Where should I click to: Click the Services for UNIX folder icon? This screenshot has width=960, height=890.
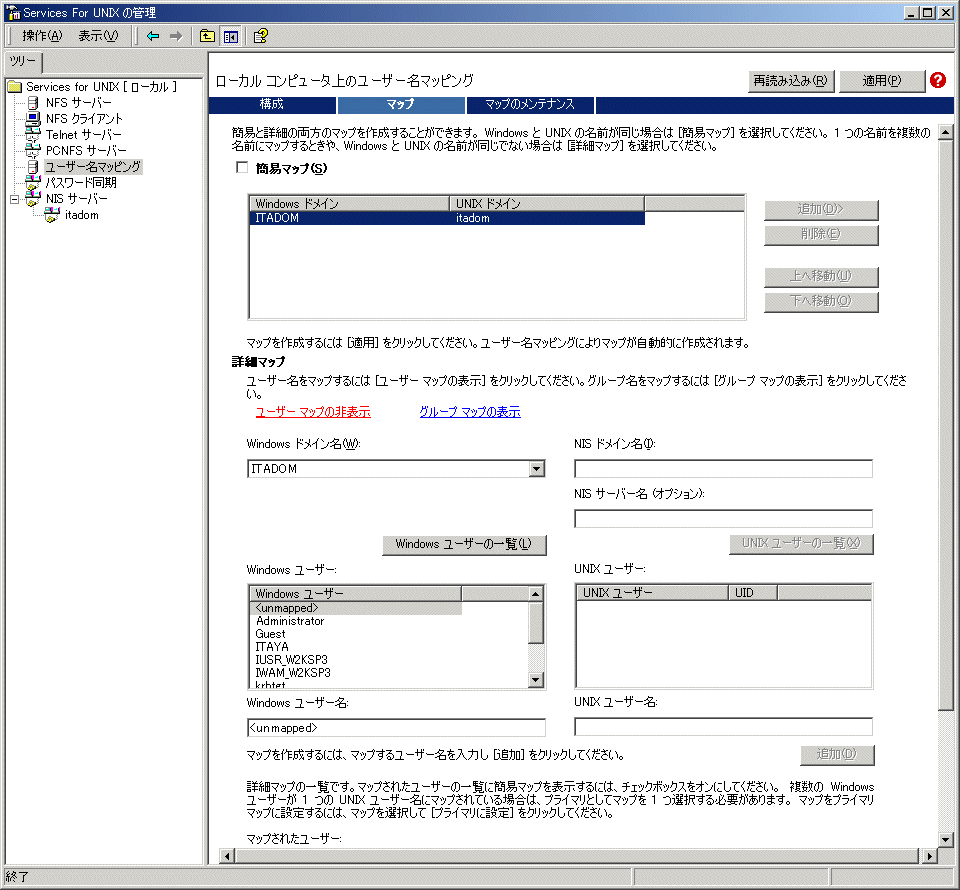(15, 87)
